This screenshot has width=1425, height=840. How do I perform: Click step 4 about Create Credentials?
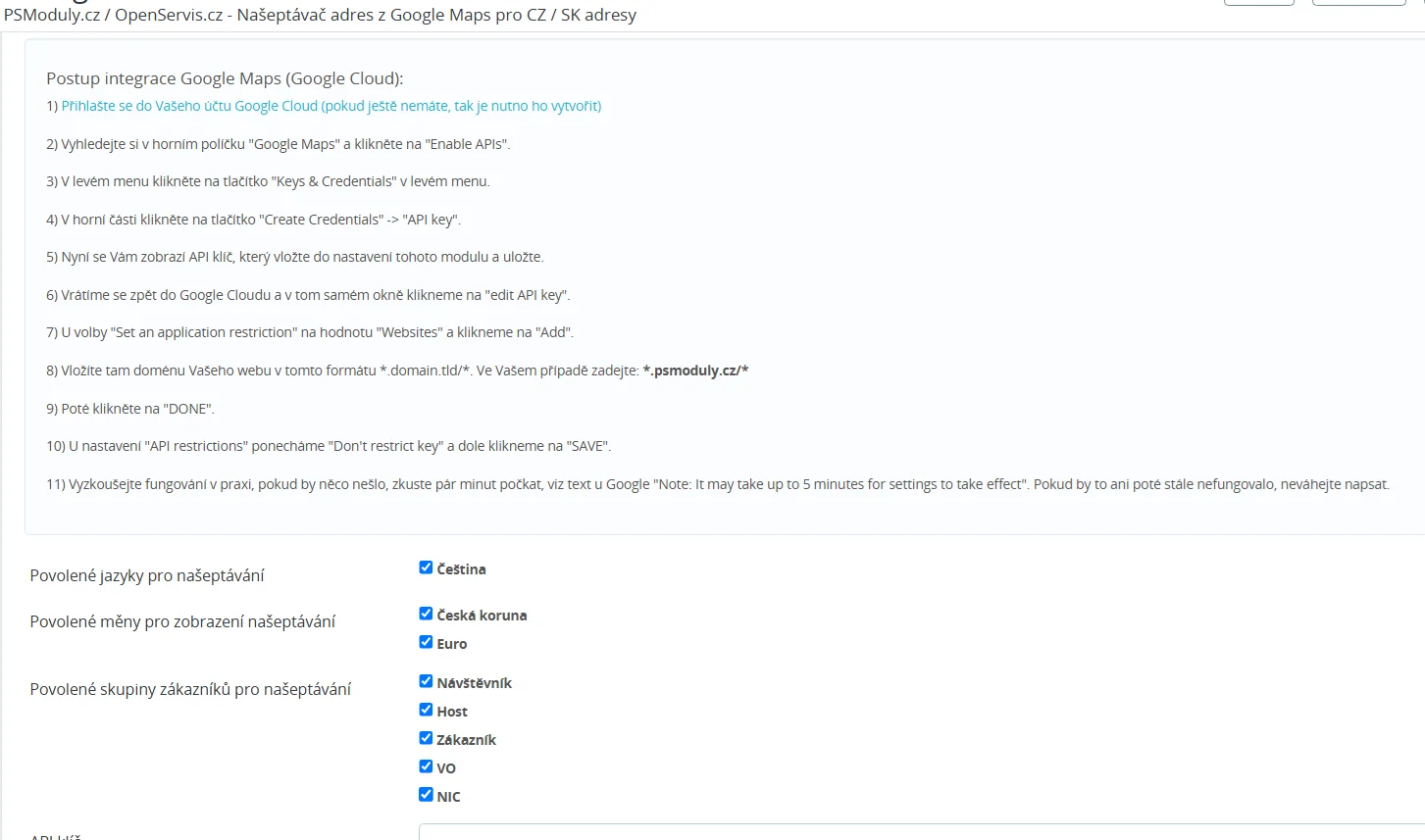click(253, 220)
